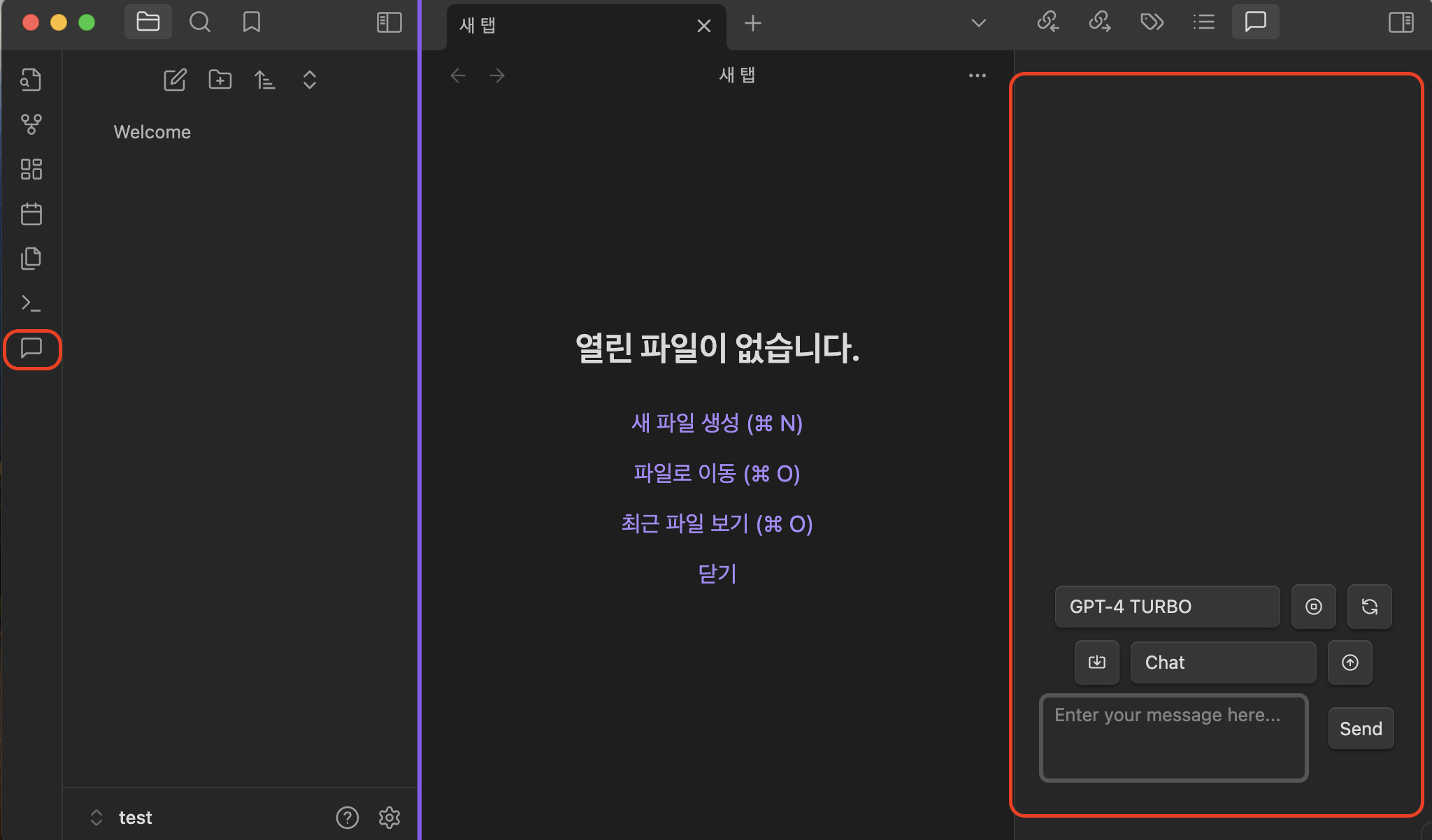Expand the tab list chevron
This screenshot has width=1432, height=840.
click(978, 23)
